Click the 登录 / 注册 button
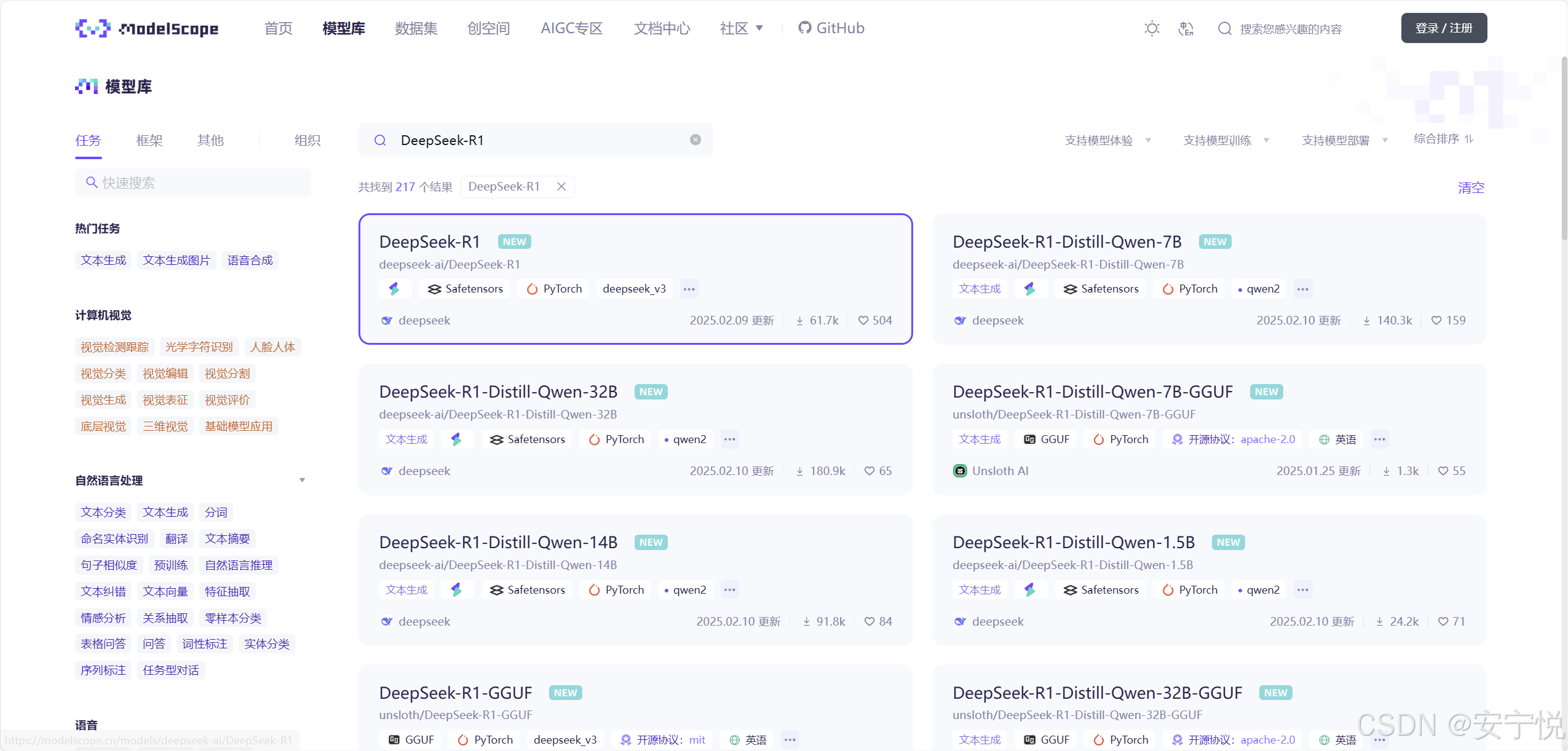The image size is (1568, 751). pyautogui.click(x=1443, y=28)
